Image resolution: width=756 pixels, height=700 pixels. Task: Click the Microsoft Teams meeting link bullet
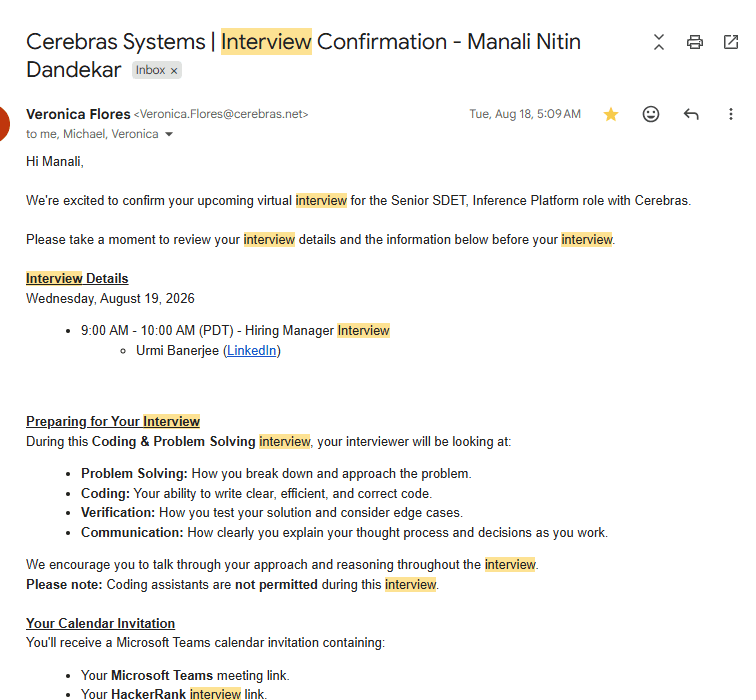(x=185, y=675)
